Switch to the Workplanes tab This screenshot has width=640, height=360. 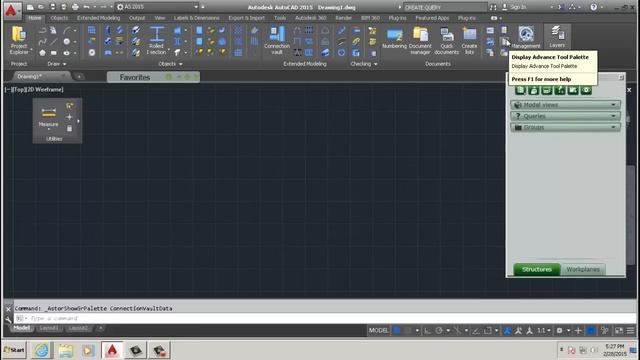(x=583, y=269)
